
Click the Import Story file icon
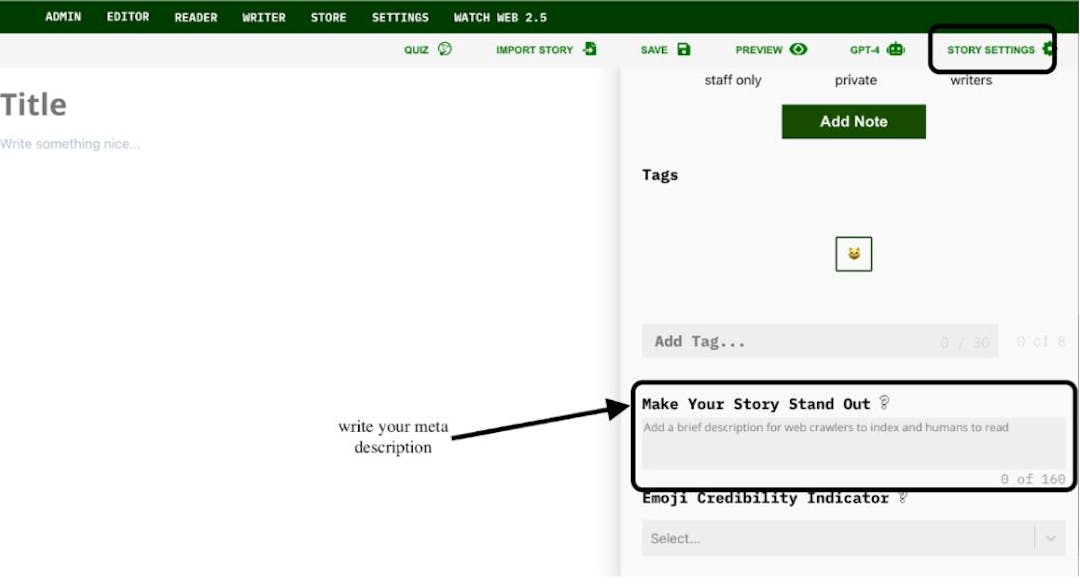[590, 49]
